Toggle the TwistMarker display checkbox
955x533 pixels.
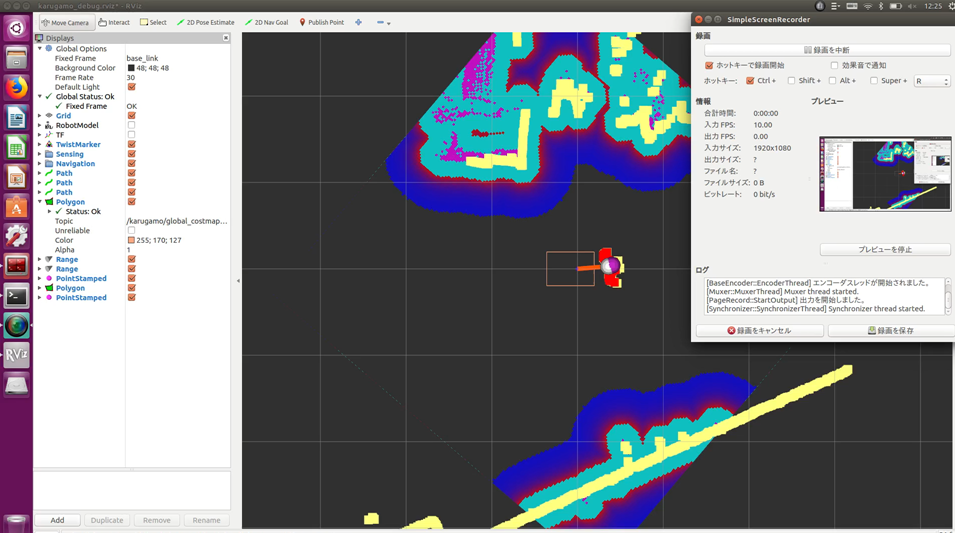(x=131, y=144)
